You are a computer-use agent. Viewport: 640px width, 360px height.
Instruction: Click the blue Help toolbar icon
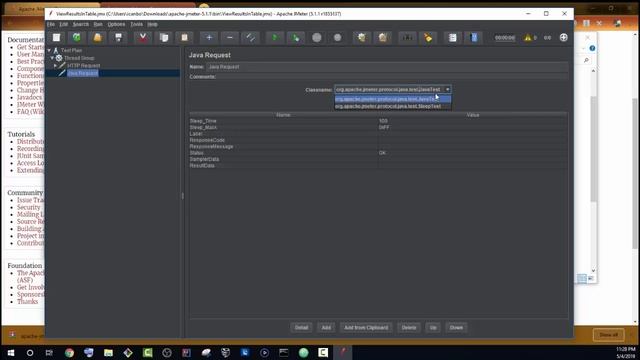473,38
